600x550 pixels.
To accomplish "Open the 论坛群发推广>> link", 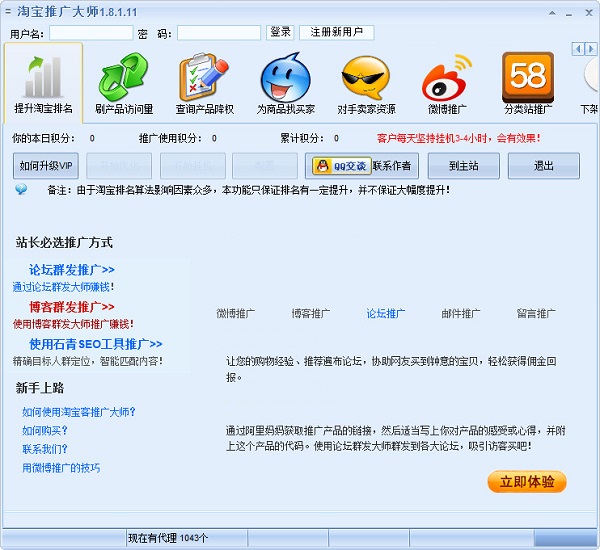I will 72,270.
